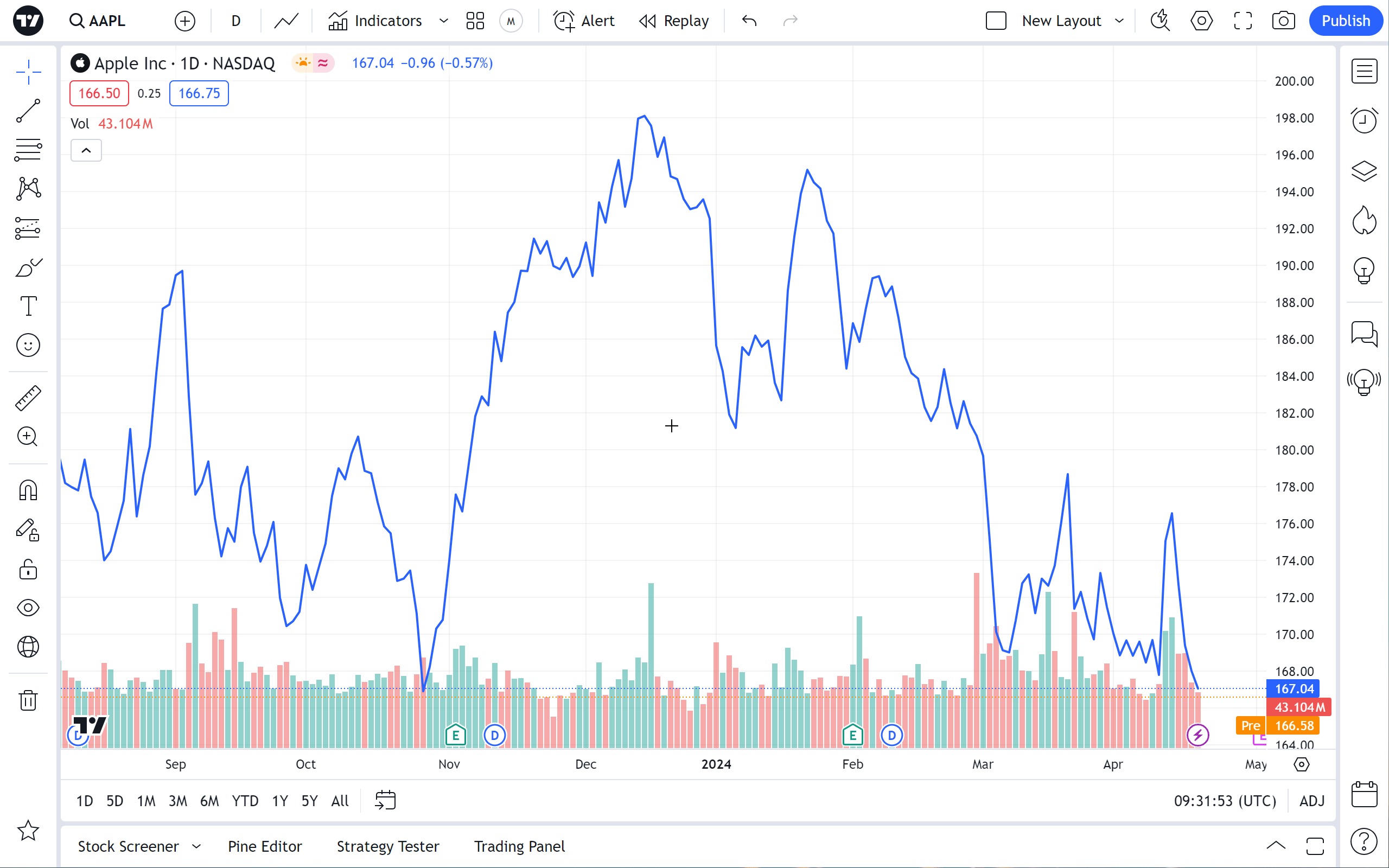
Task: Select the trend line drawing tool
Action: pyautogui.click(x=28, y=111)
